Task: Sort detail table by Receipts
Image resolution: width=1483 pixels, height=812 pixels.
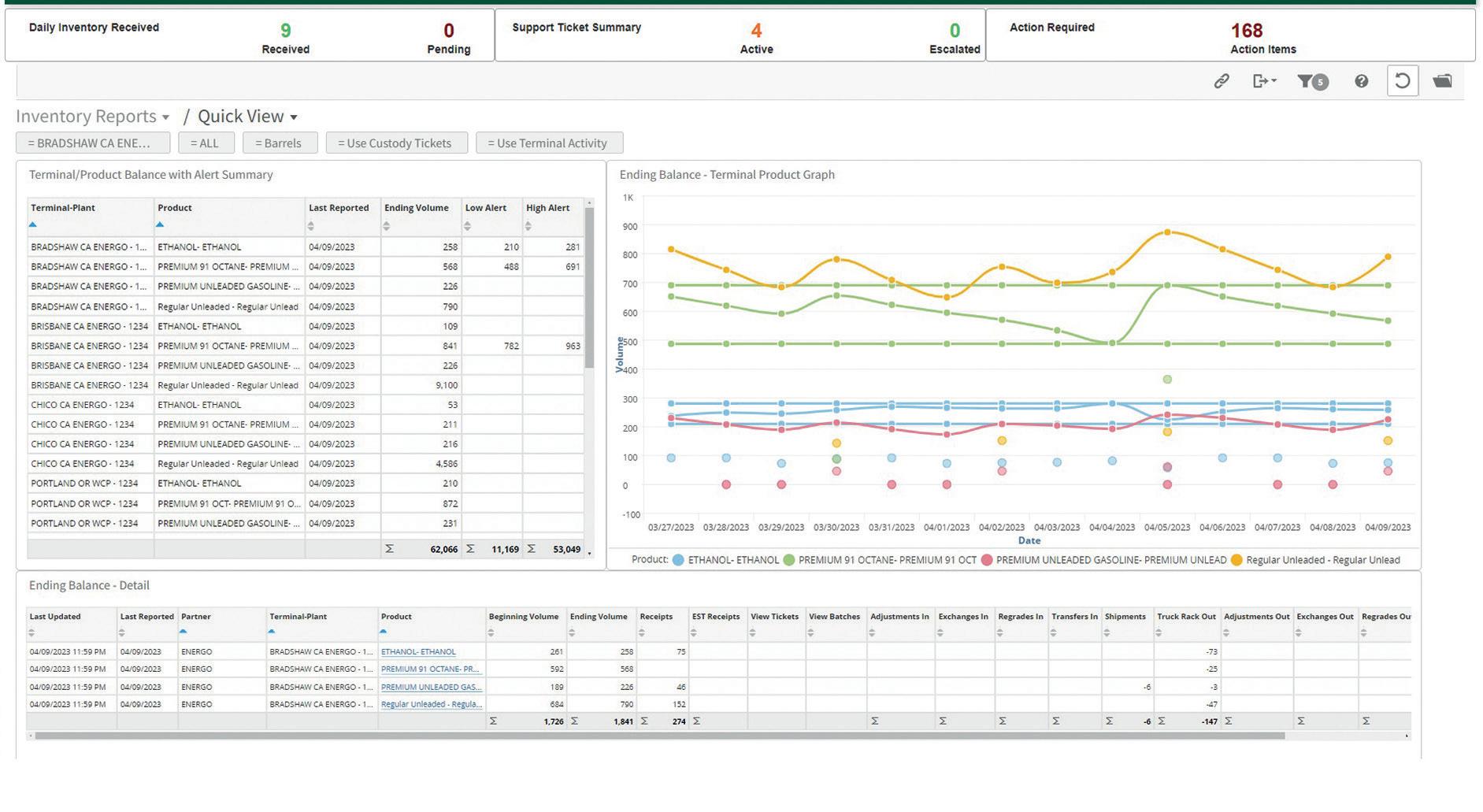Action: (643, 632)
